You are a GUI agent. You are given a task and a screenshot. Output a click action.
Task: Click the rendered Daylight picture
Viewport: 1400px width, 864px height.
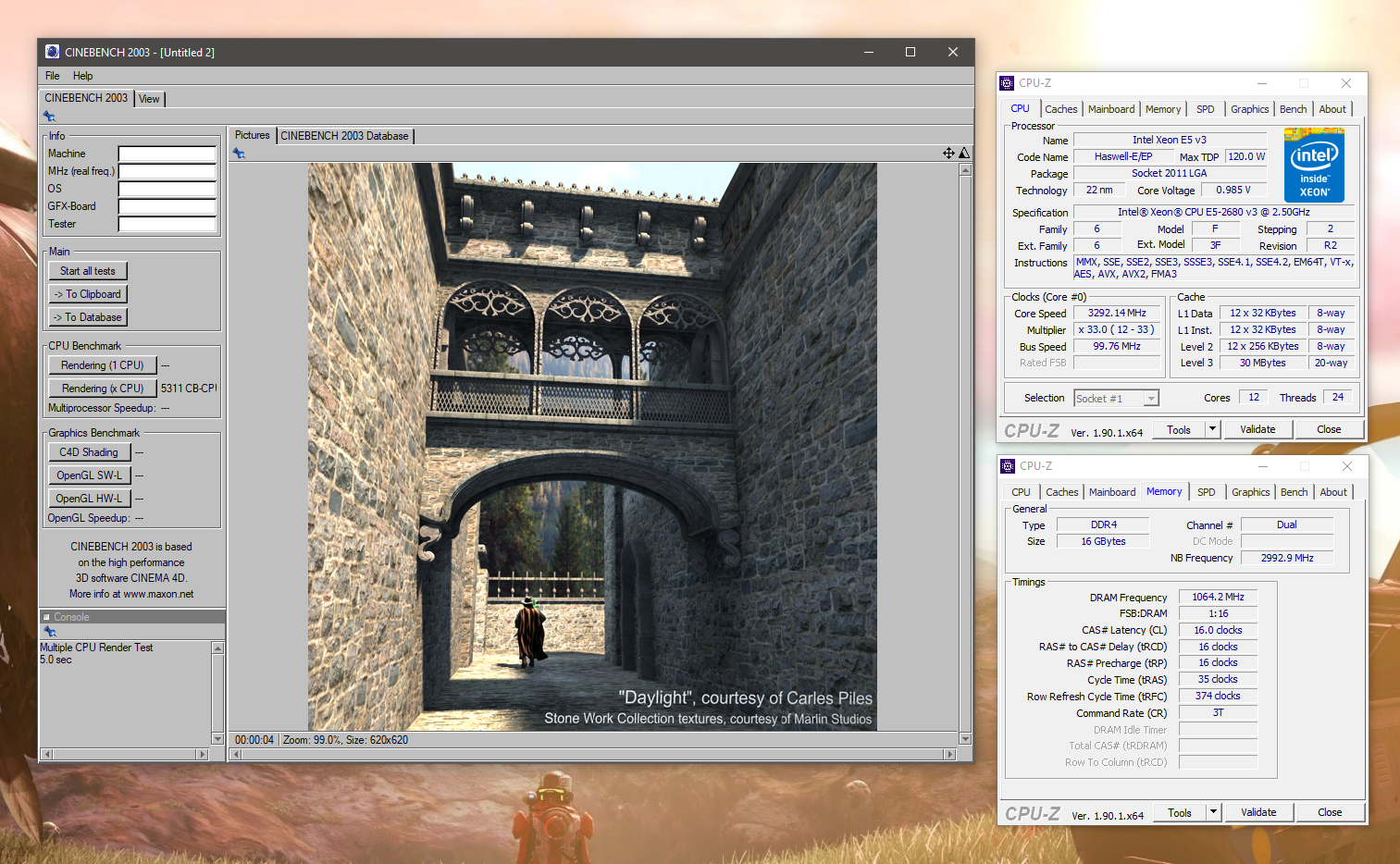(592, 447)
